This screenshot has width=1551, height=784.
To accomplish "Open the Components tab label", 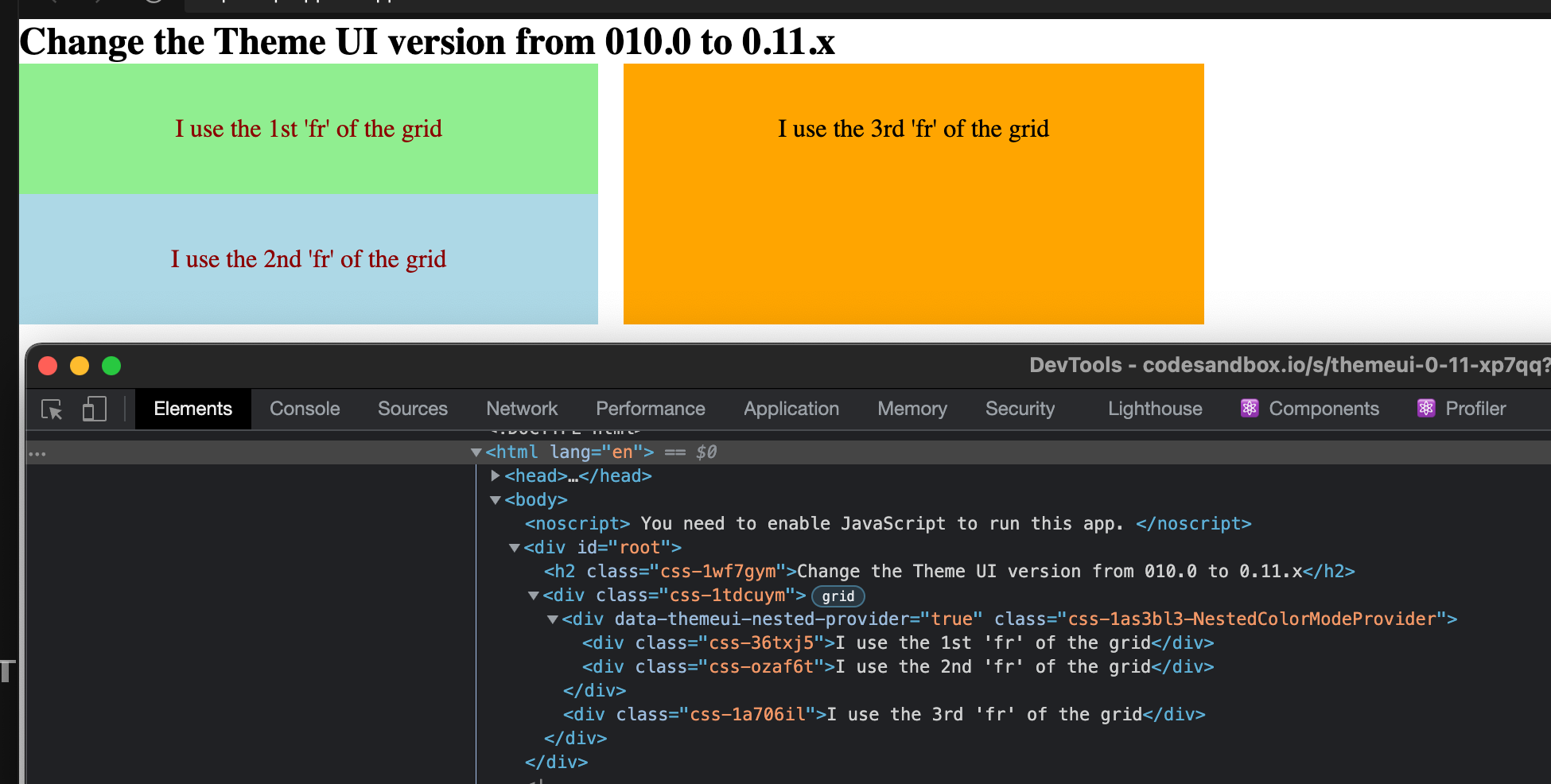I will (1324, 409).
